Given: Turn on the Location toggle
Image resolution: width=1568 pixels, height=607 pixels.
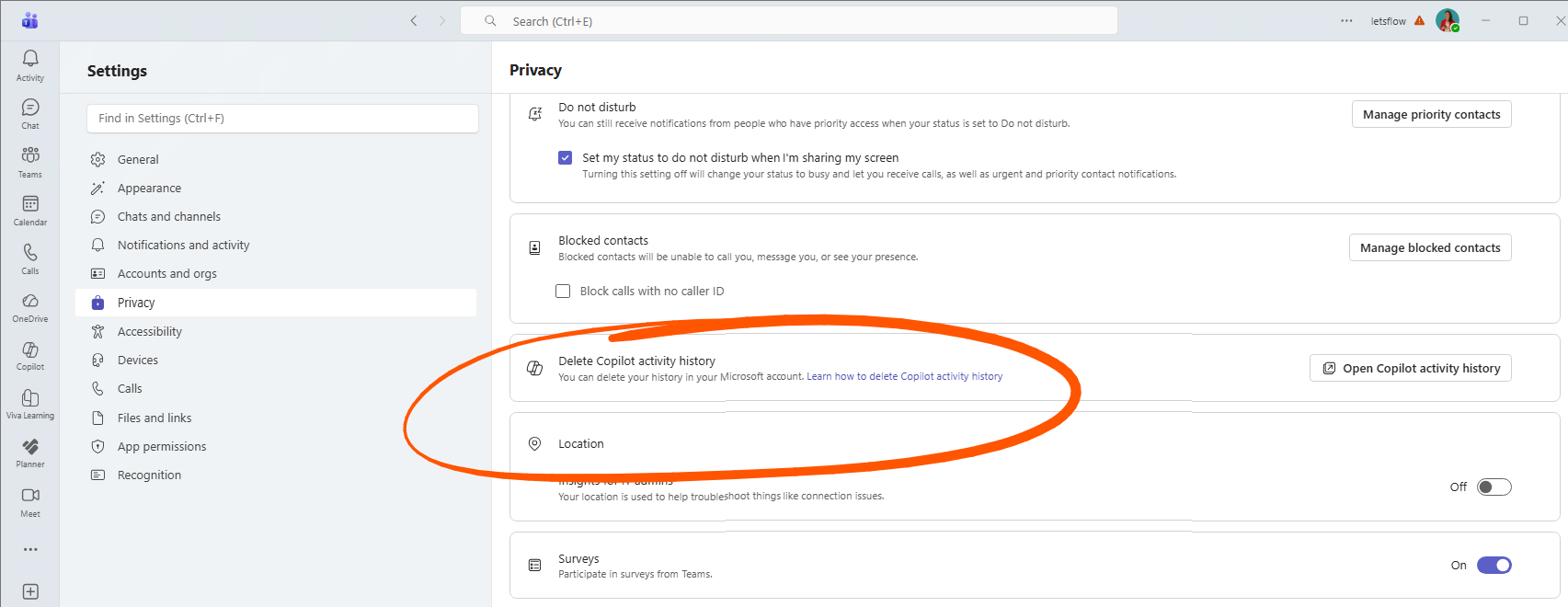Looking at the screenshot, I should coord(1494,487).
